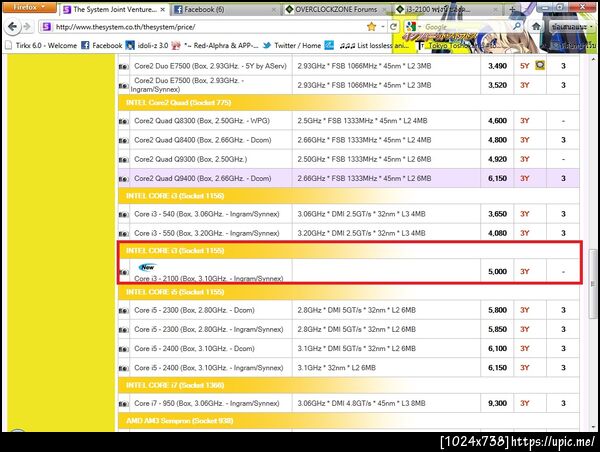This screenshot has height=452, width=600.
Task: Click the product icon beside Core i3 - 2100
Action: coord(123,272)
